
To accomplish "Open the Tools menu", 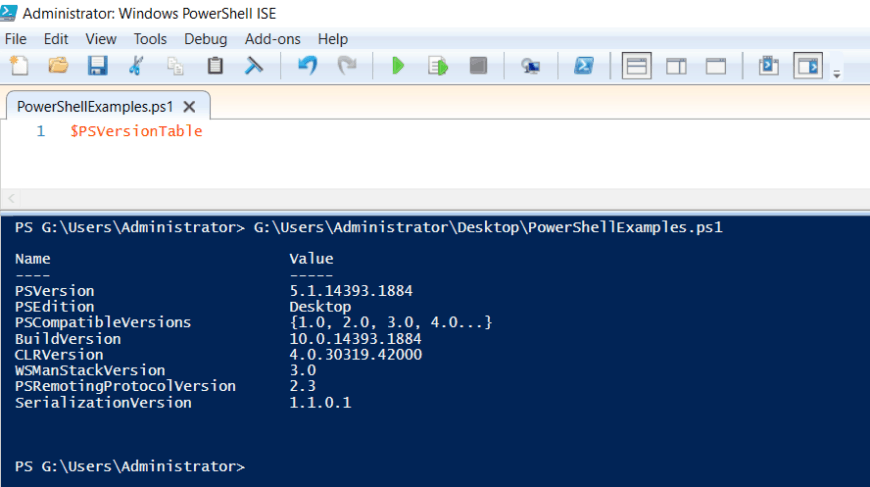I will [x=150, y=39].
